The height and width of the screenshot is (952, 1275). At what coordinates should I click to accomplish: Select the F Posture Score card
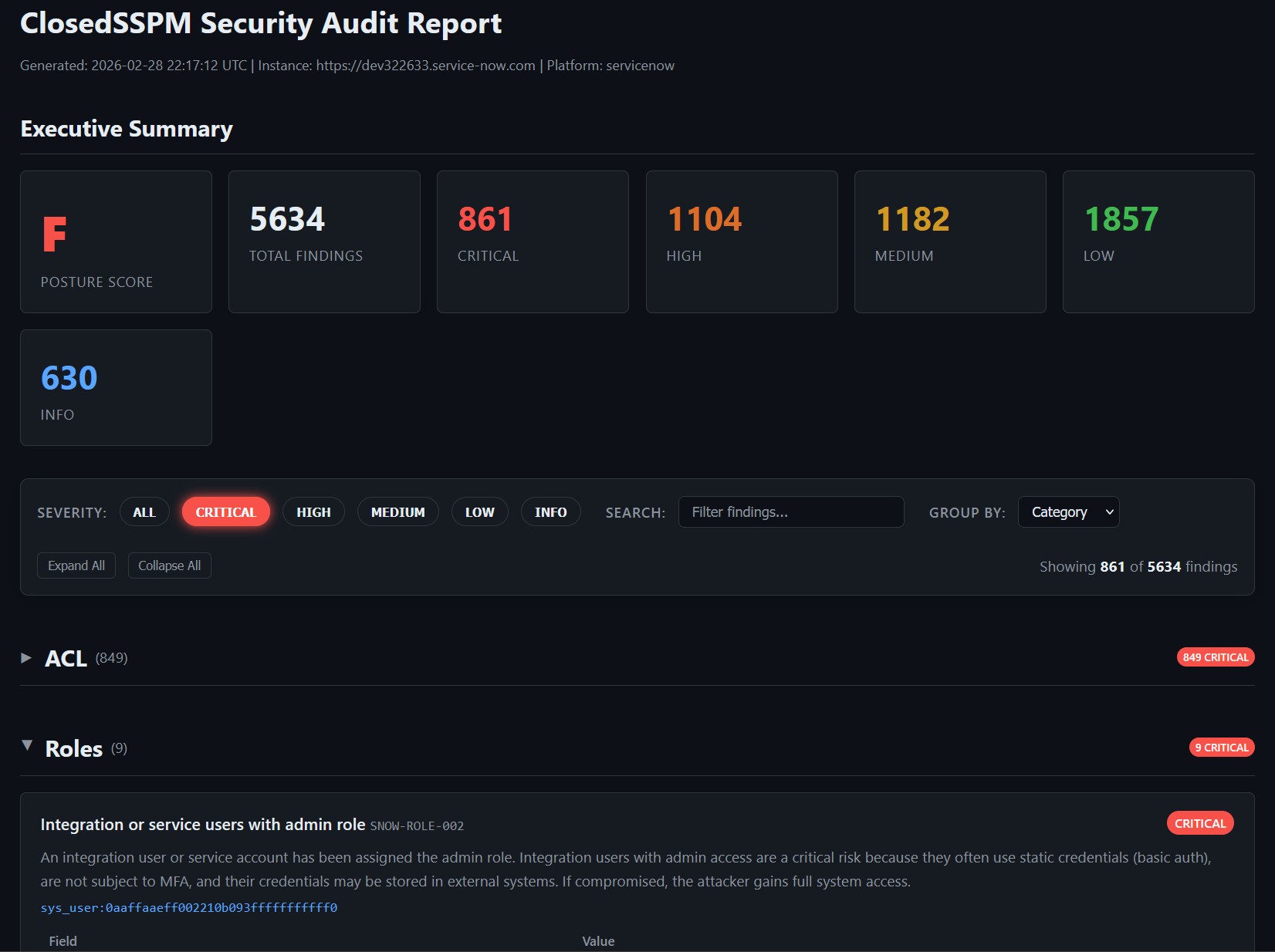pos(116,241)
